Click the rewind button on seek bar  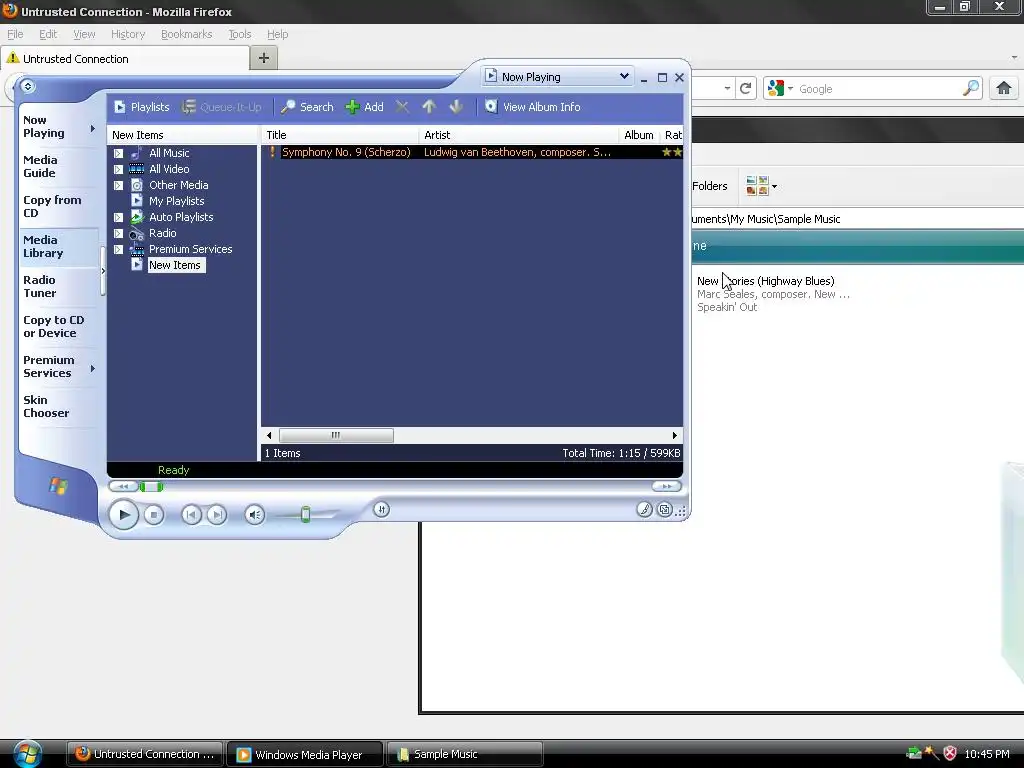(x=123, y=486)
